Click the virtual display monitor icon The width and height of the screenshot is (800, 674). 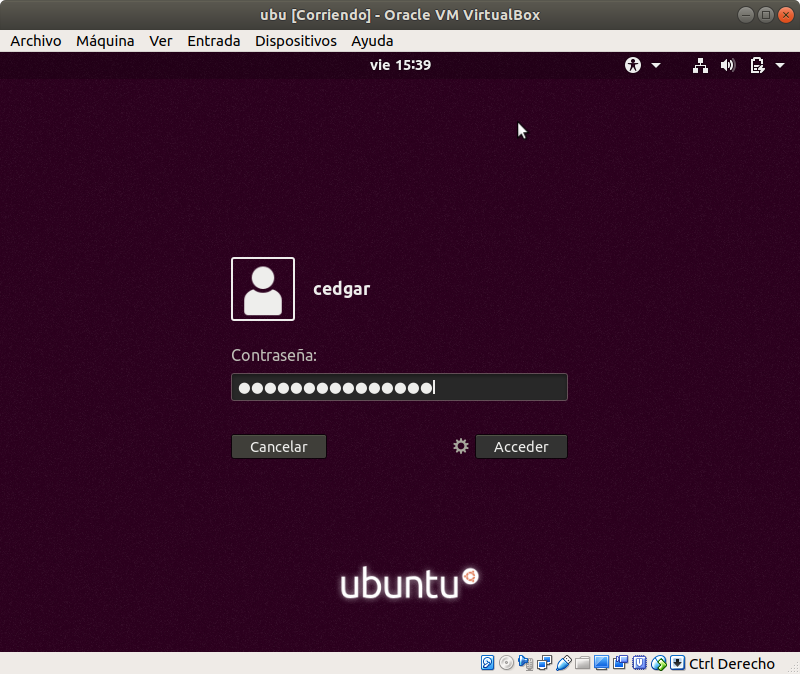pos(602,663)
